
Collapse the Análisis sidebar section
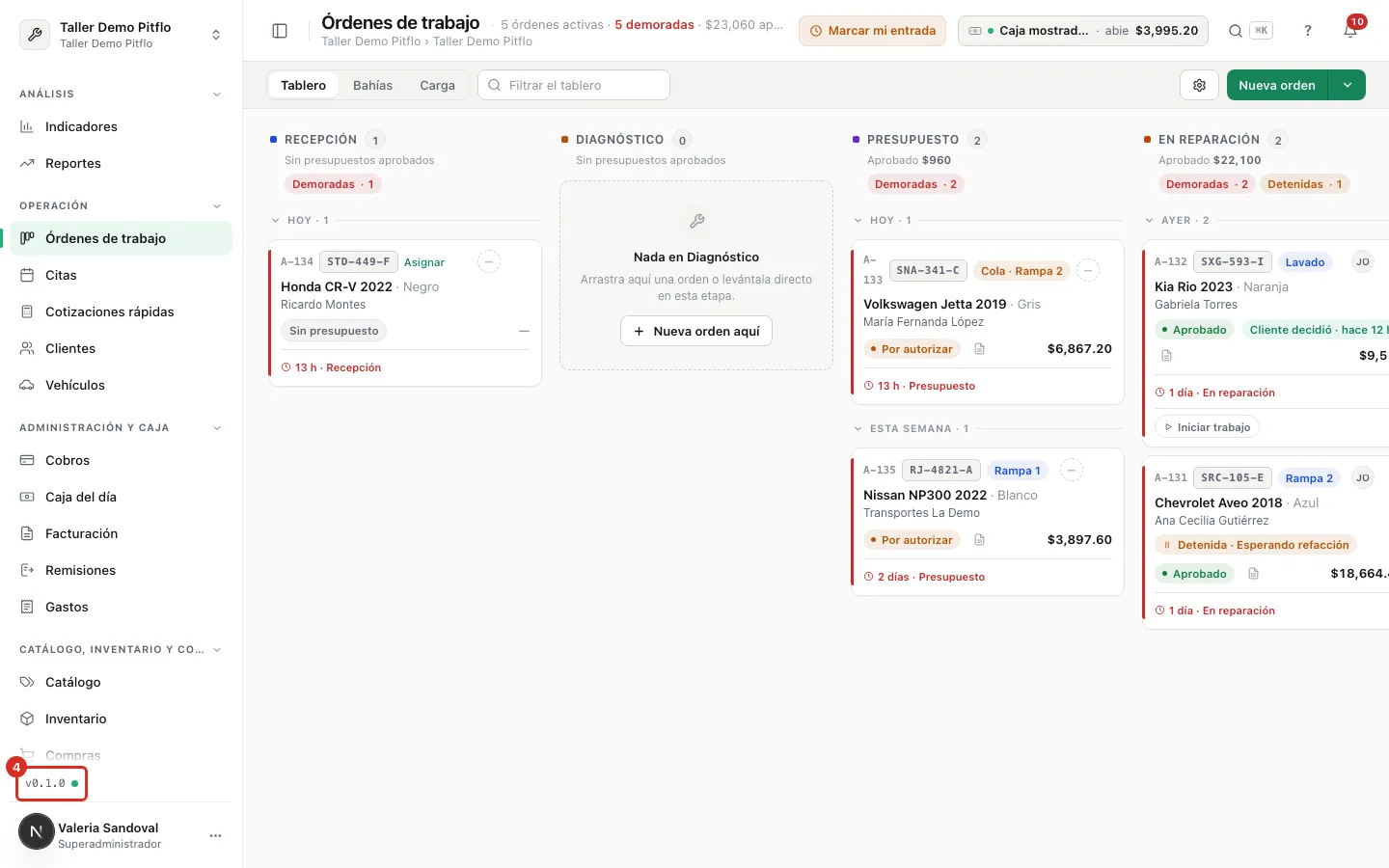[x=217, y=95]
